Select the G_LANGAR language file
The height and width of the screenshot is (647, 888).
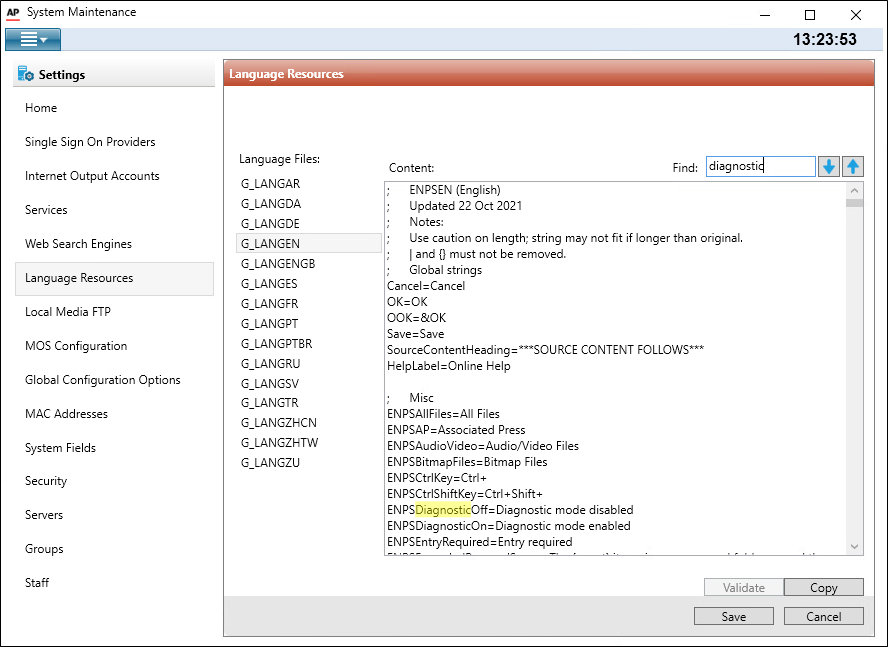coord(270,184)
